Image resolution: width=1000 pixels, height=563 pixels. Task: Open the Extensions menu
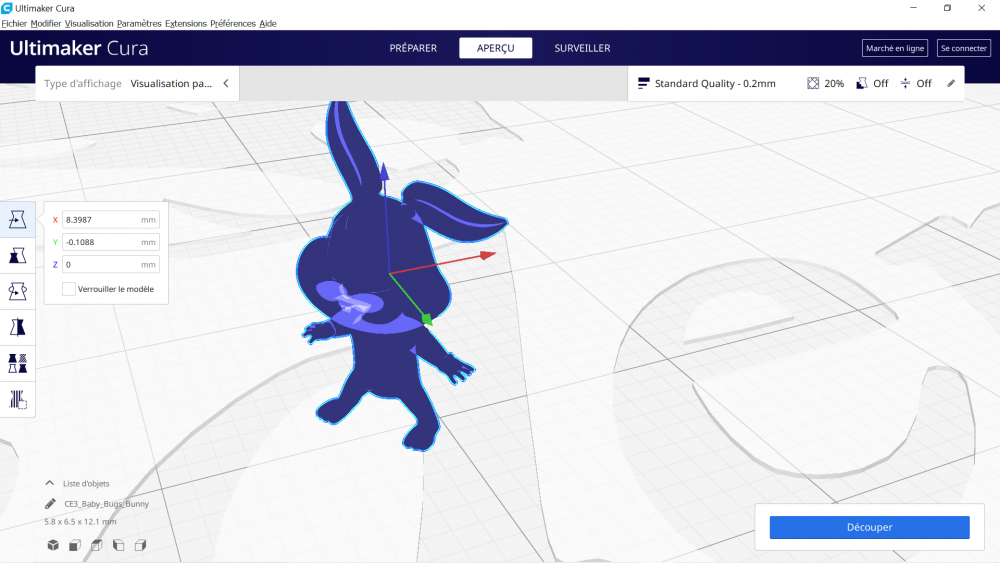tap(186, 24)
